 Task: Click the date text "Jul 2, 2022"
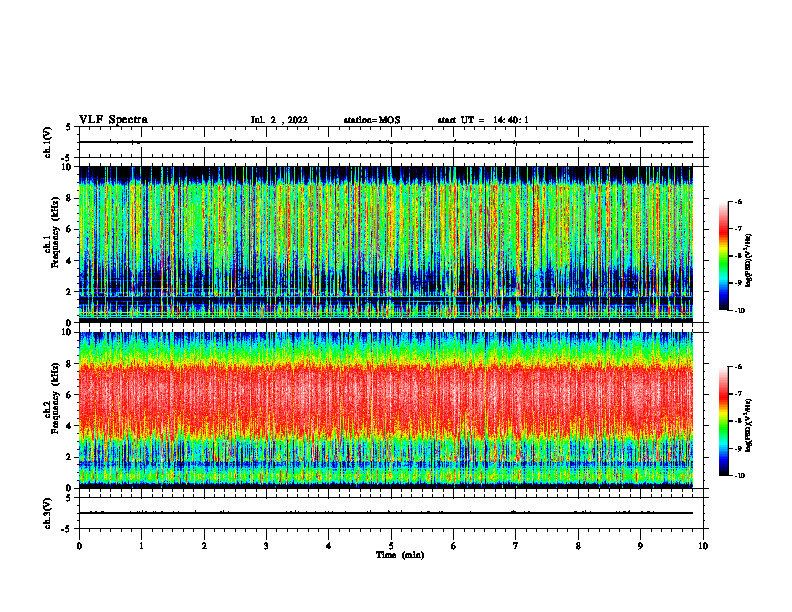pyautogui.click(x=279, y=120)
